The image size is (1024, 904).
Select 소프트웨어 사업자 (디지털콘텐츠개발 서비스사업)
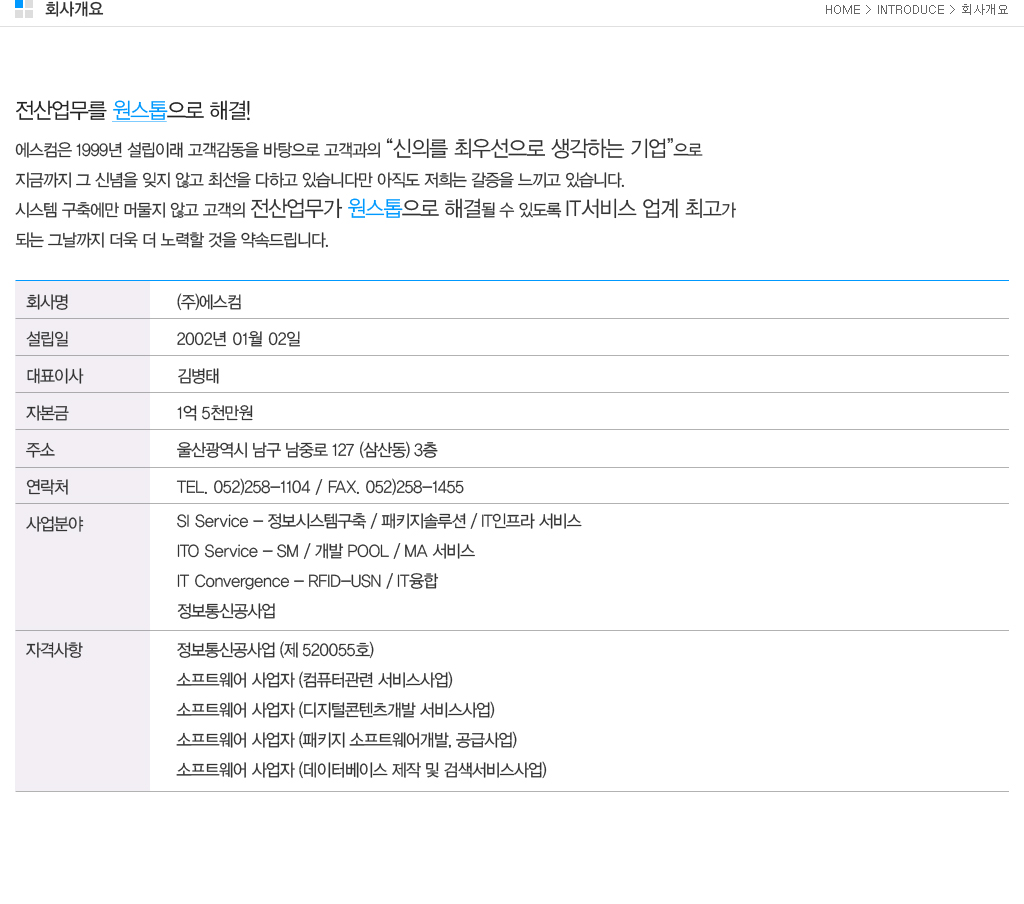click(336, 710)
